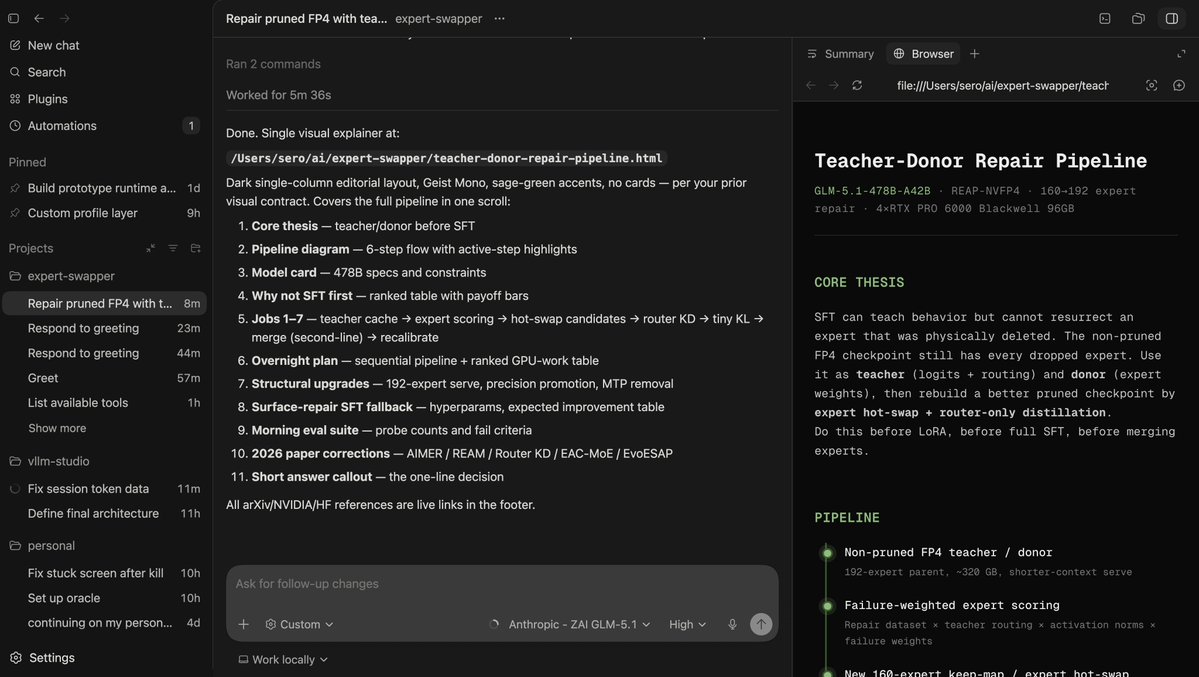Go forward in the embedded browser
This screenshot has width=1199, height=677.
pos(833,86)
